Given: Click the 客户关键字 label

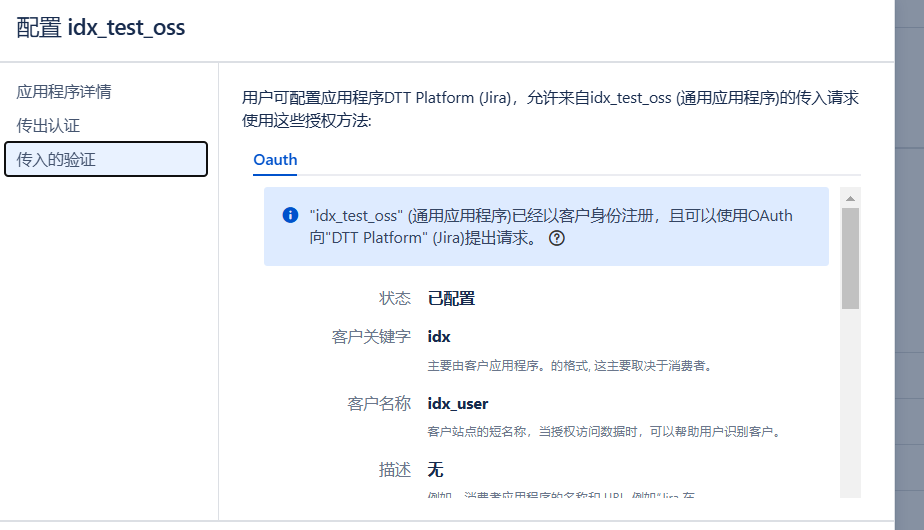Looking at the screenshot, I should pyautogui.click(x=371, y=337).
